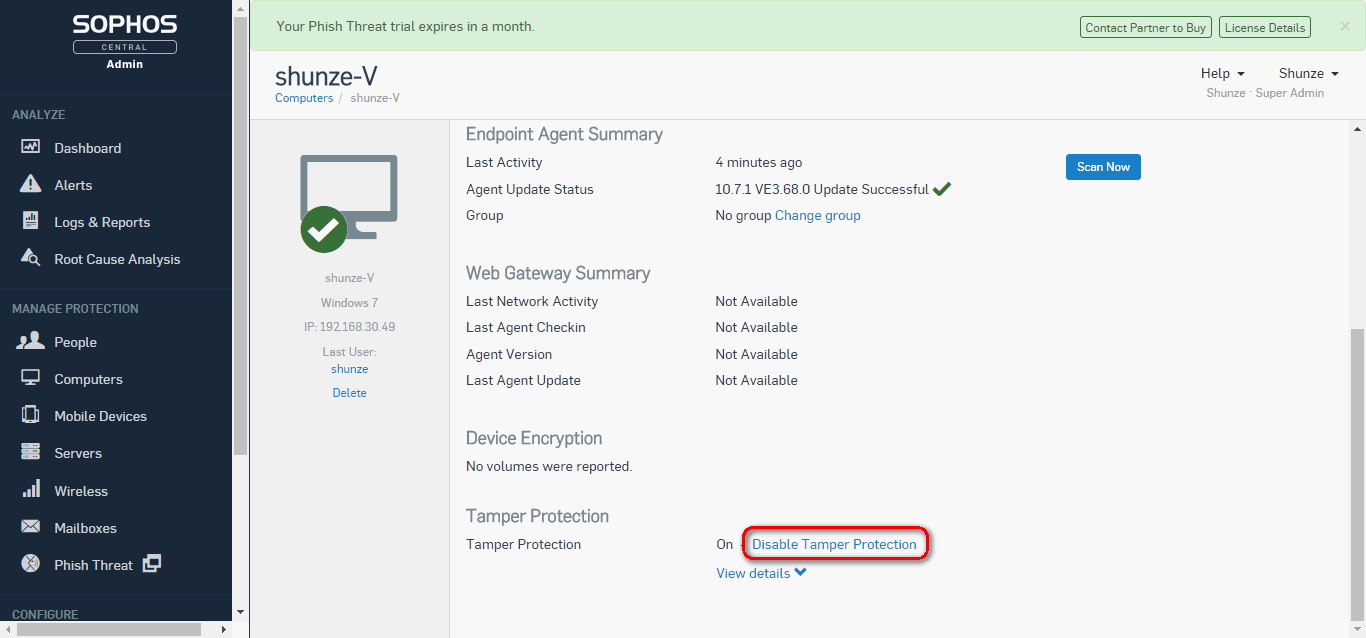Click the People icon
Image resolution: width=1366 pixels, height=638 pixels.
(31, 341)
